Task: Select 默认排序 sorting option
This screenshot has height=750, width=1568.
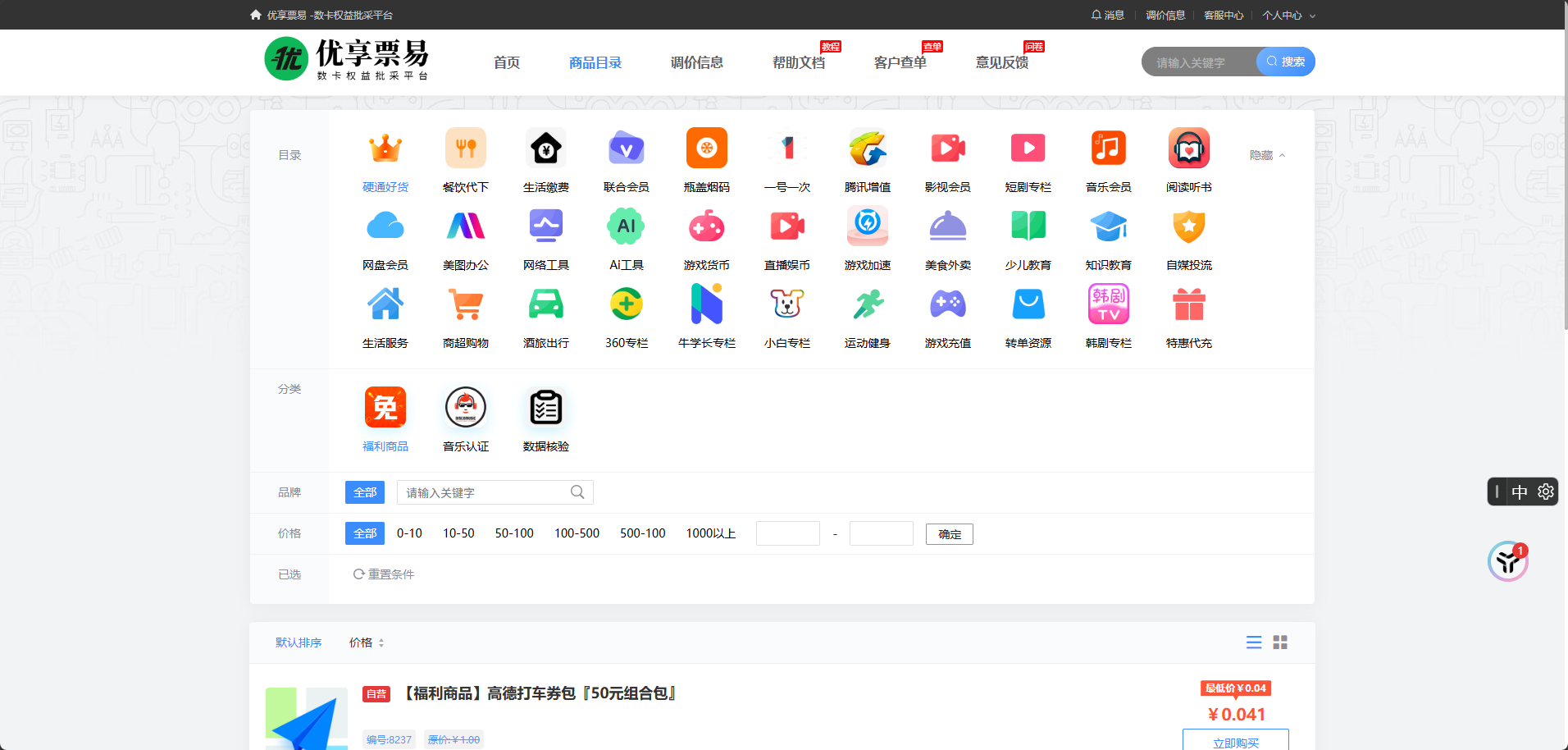Action: tap(299, 643)
